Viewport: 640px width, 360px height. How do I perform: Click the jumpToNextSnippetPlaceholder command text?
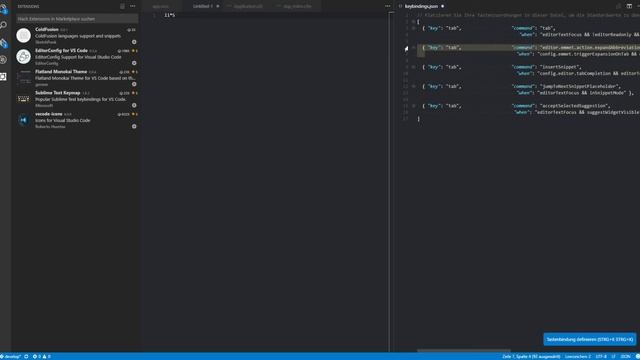[x=580, y=87]
